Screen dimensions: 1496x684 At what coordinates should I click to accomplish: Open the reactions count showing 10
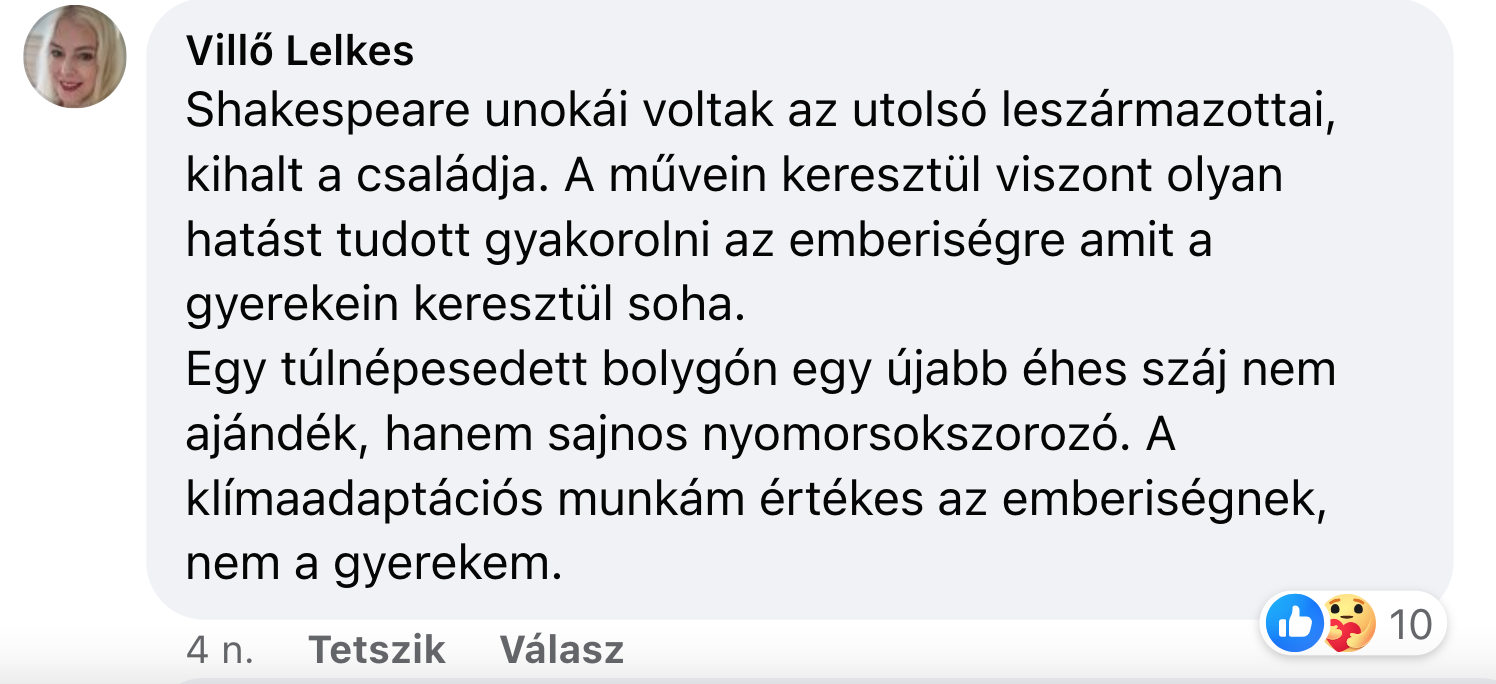click(x=1411, y=625)
